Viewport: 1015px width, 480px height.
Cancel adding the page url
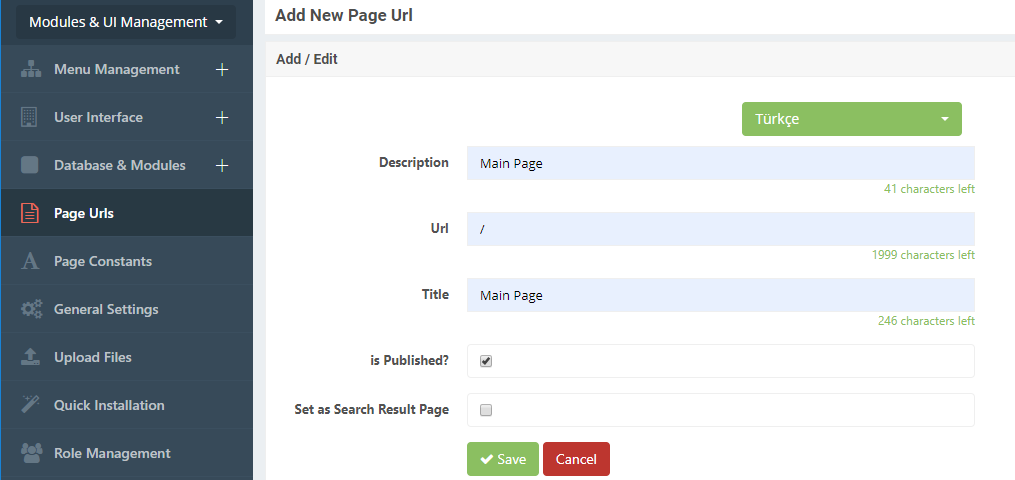pyautogui.click(x=576, y=459)
